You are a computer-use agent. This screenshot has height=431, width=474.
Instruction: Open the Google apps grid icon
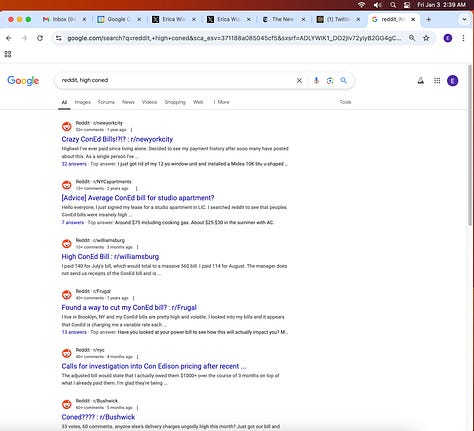coord(437,80)
